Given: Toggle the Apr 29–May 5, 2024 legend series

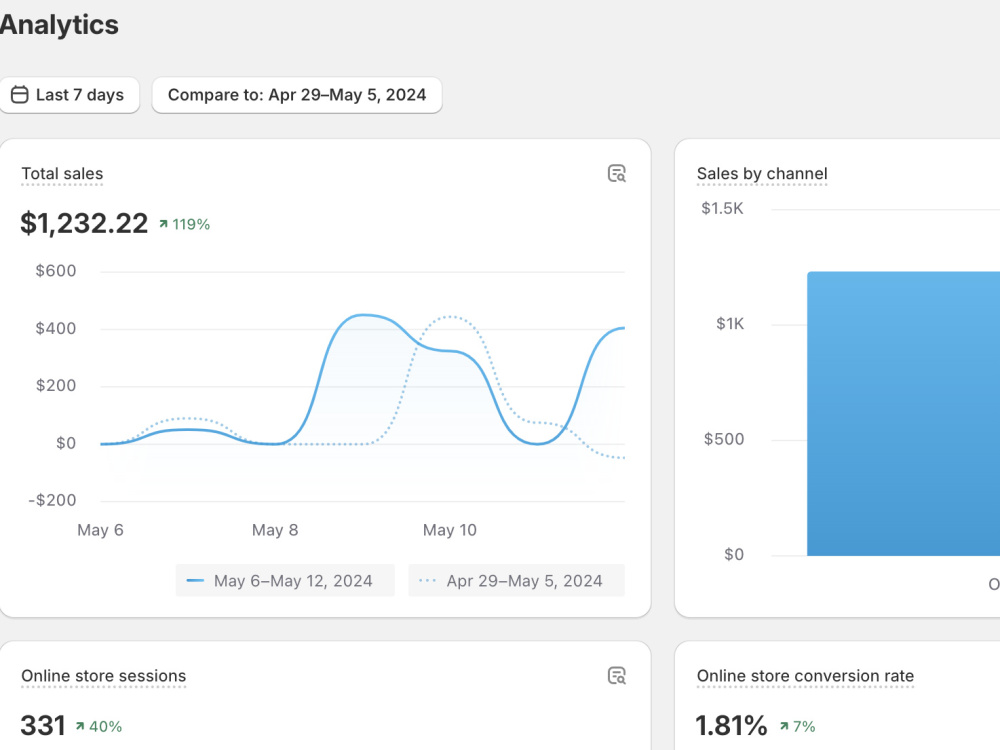Looking at the screenshot, I should (x=517, y=580).
